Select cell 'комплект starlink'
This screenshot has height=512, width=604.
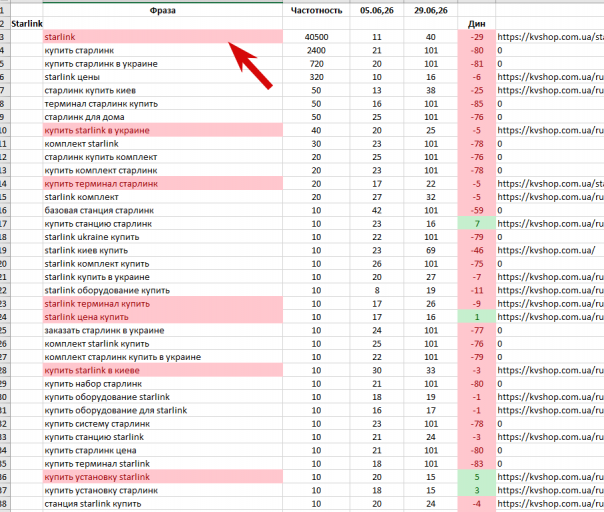coord(163,144)
